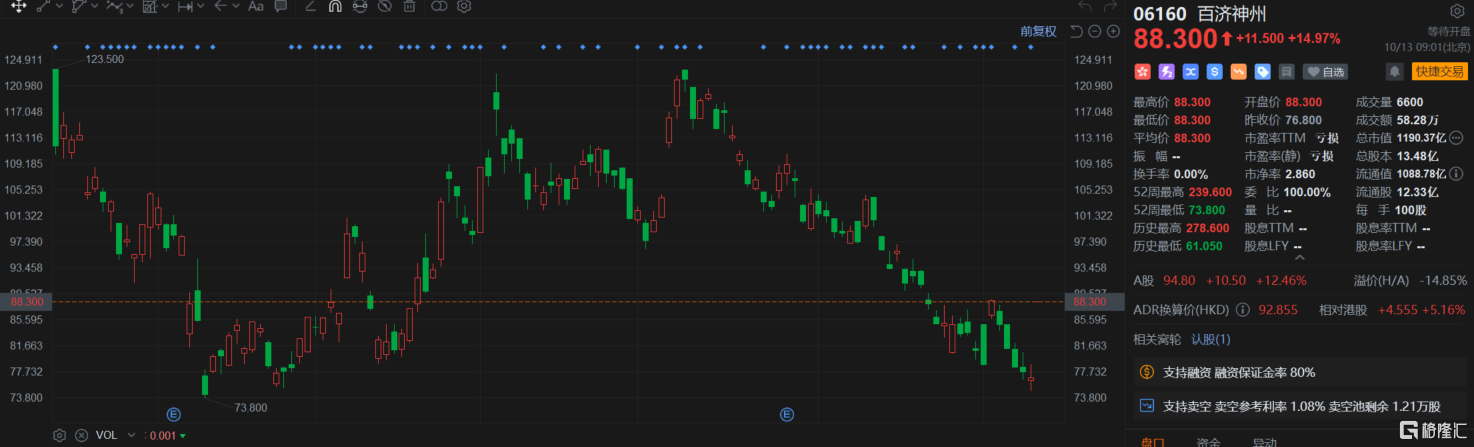
Task: Toggle the magnet snap mode
Action: (335, 6)
